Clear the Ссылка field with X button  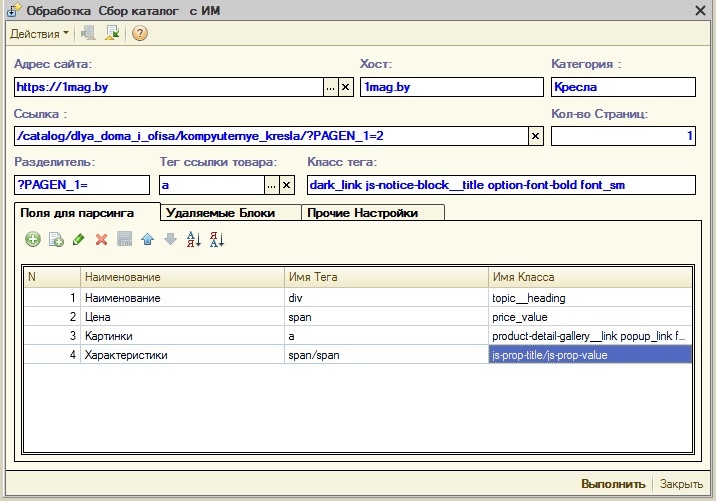click(536, 136)
